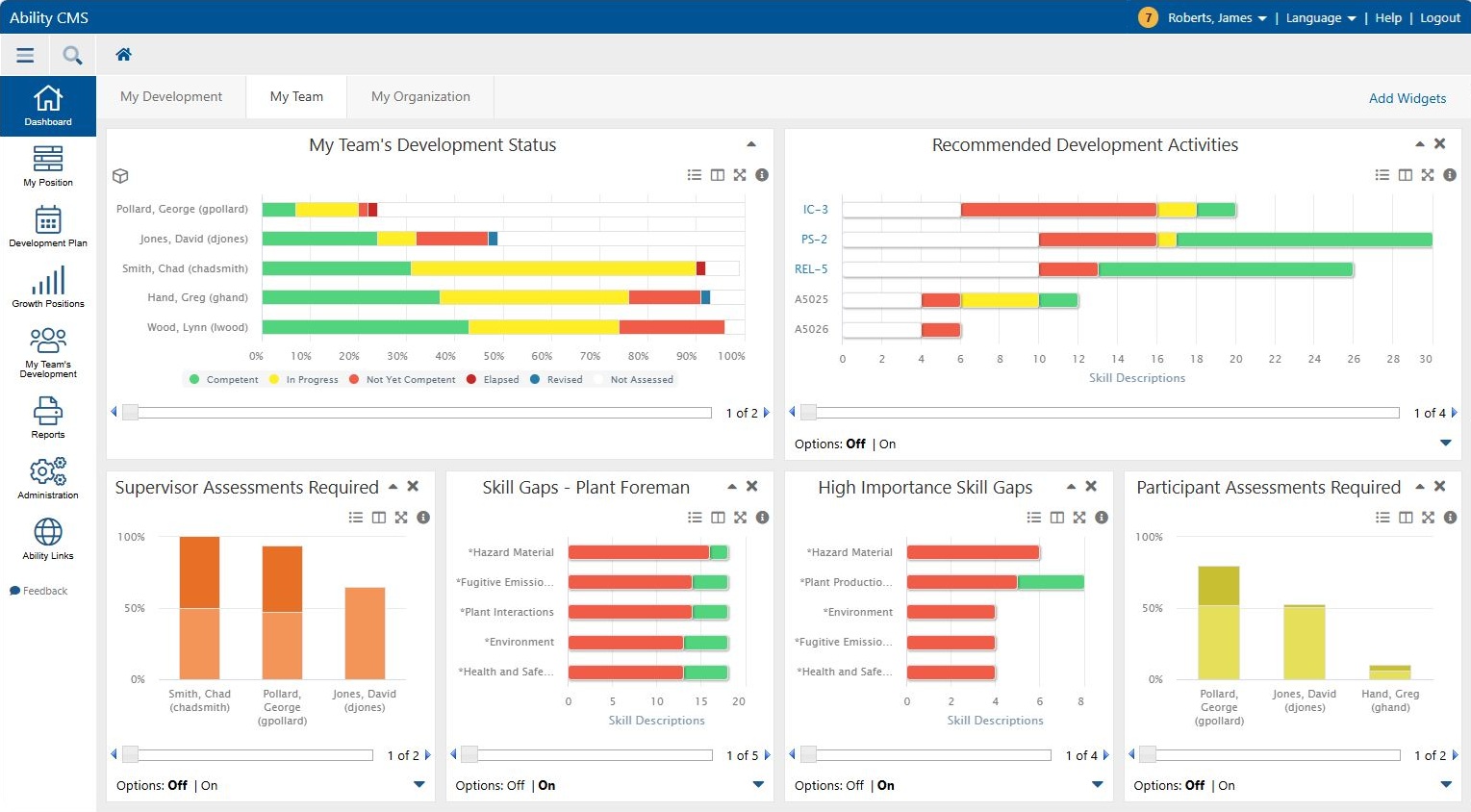Open the Language dropdown

[x=1321, y=17]
